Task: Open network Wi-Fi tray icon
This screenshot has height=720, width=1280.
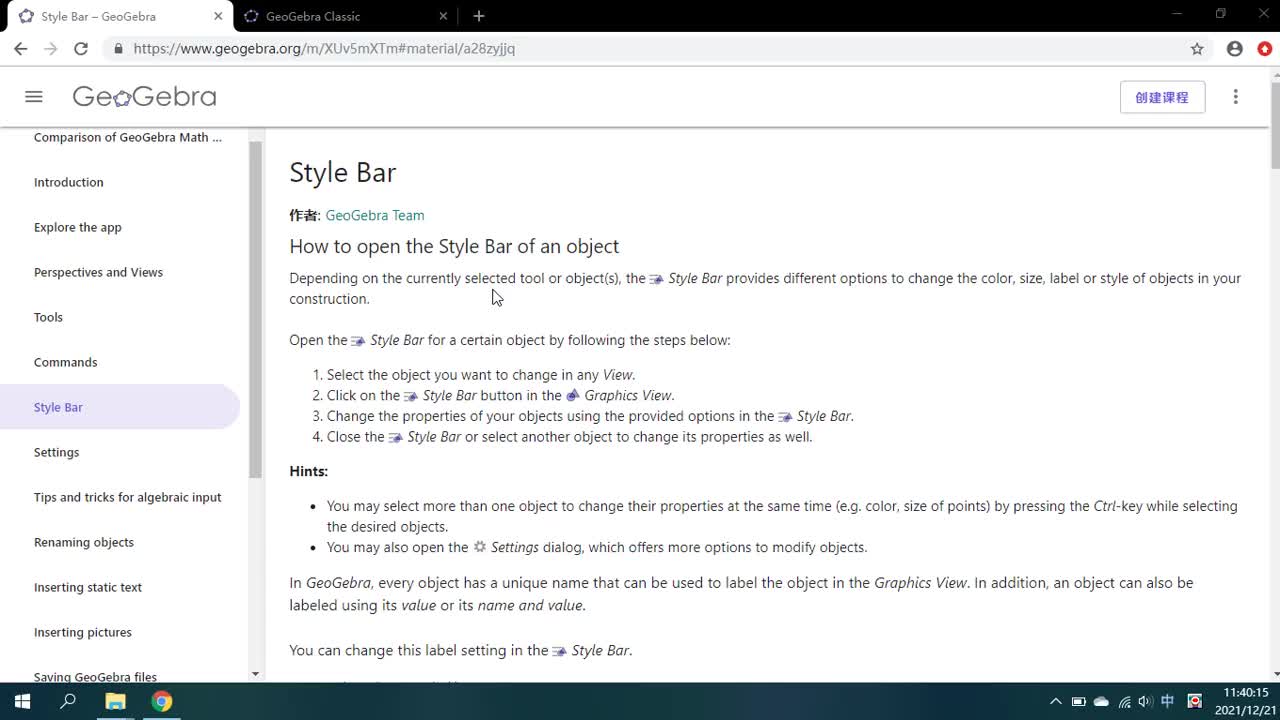Action: pyautogui.click(x=1124, y=702)
